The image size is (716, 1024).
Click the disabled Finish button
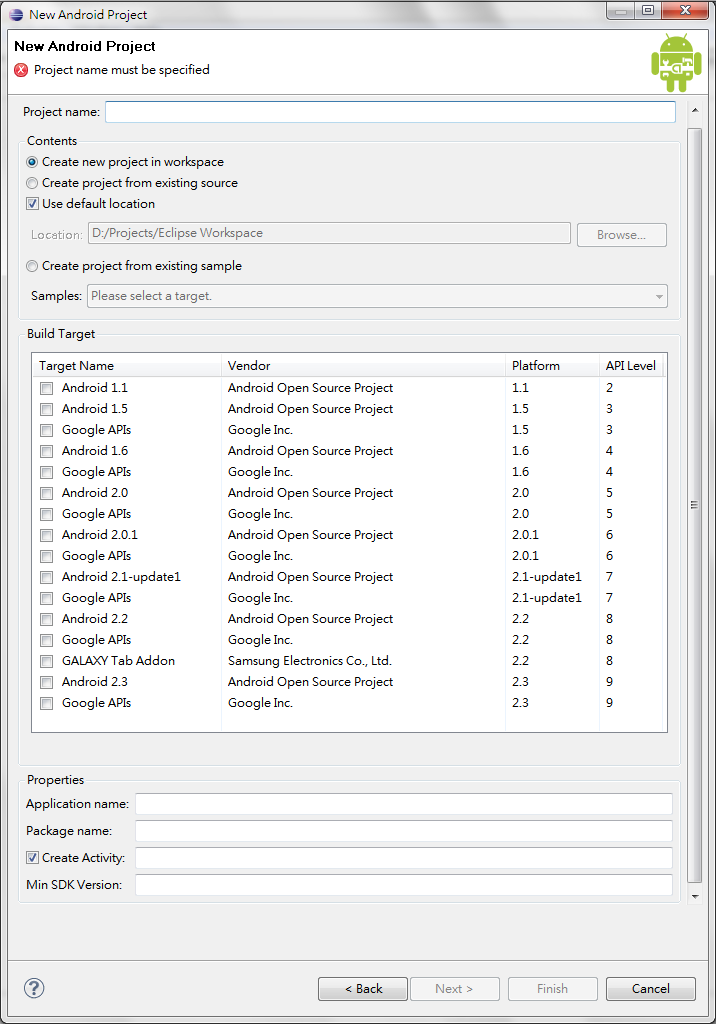point(553,989)
